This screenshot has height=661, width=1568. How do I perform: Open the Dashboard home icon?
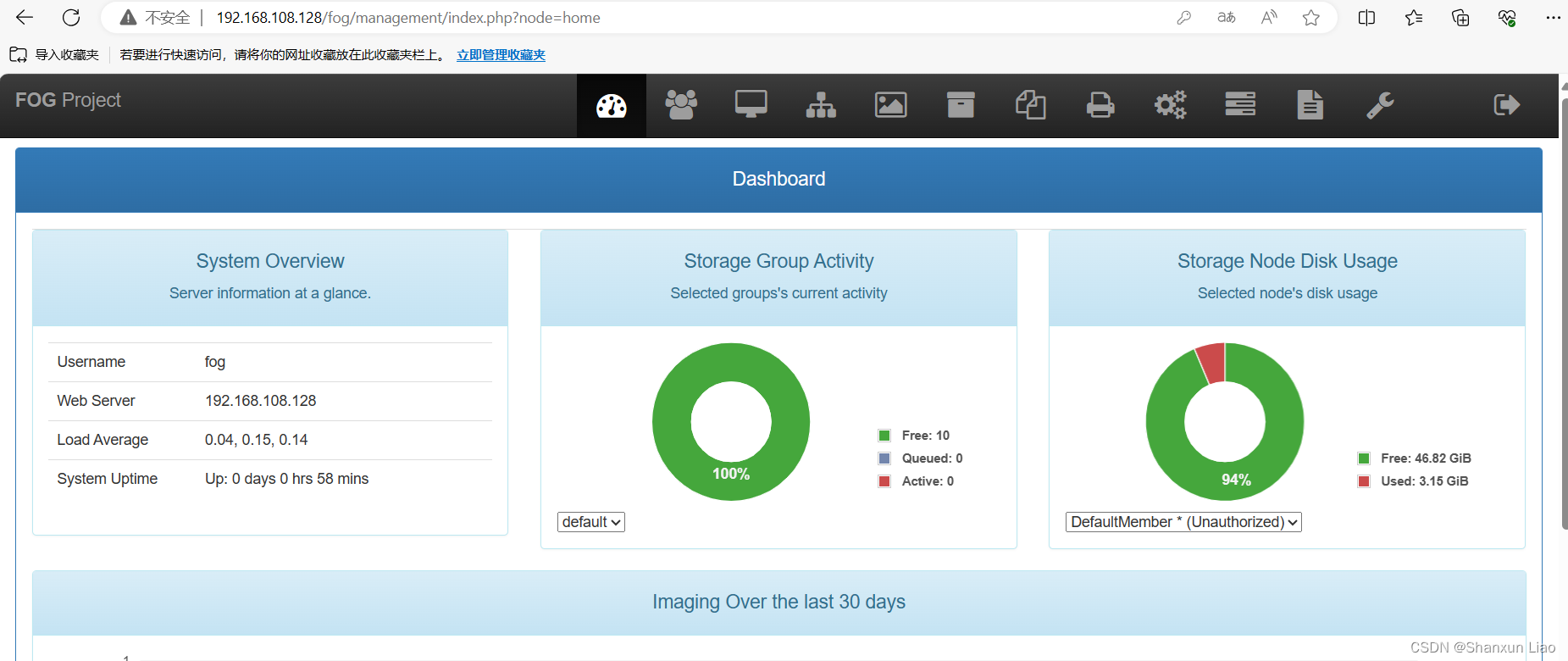tap(611, 105)
